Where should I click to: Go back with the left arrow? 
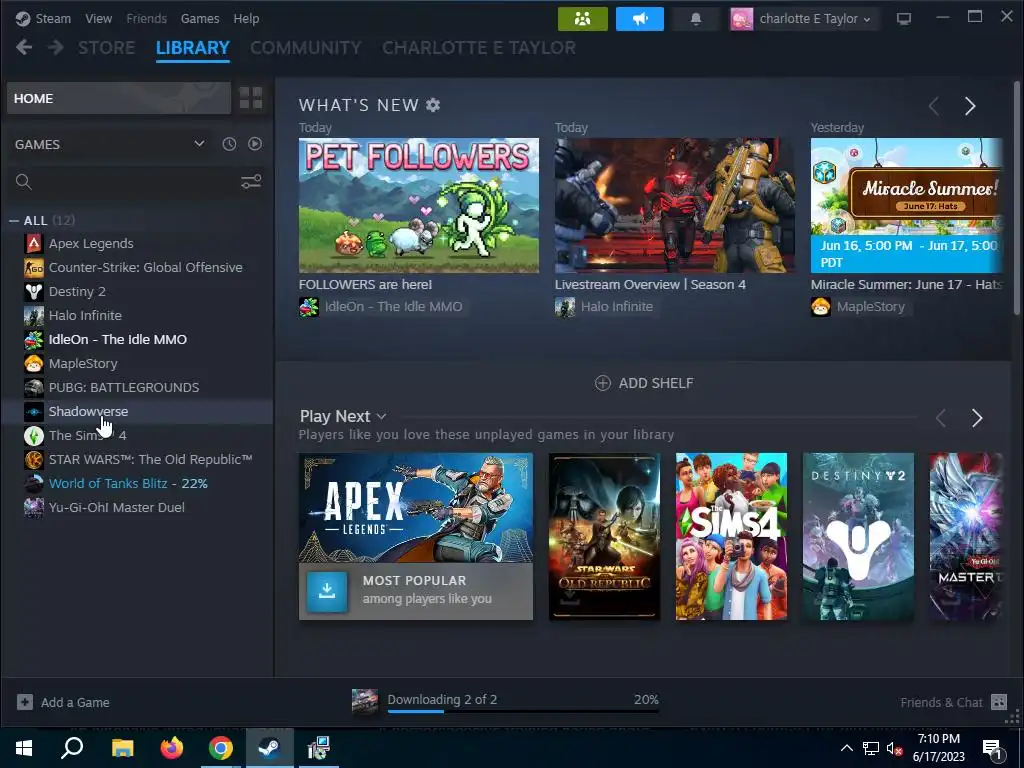(24, 47)
